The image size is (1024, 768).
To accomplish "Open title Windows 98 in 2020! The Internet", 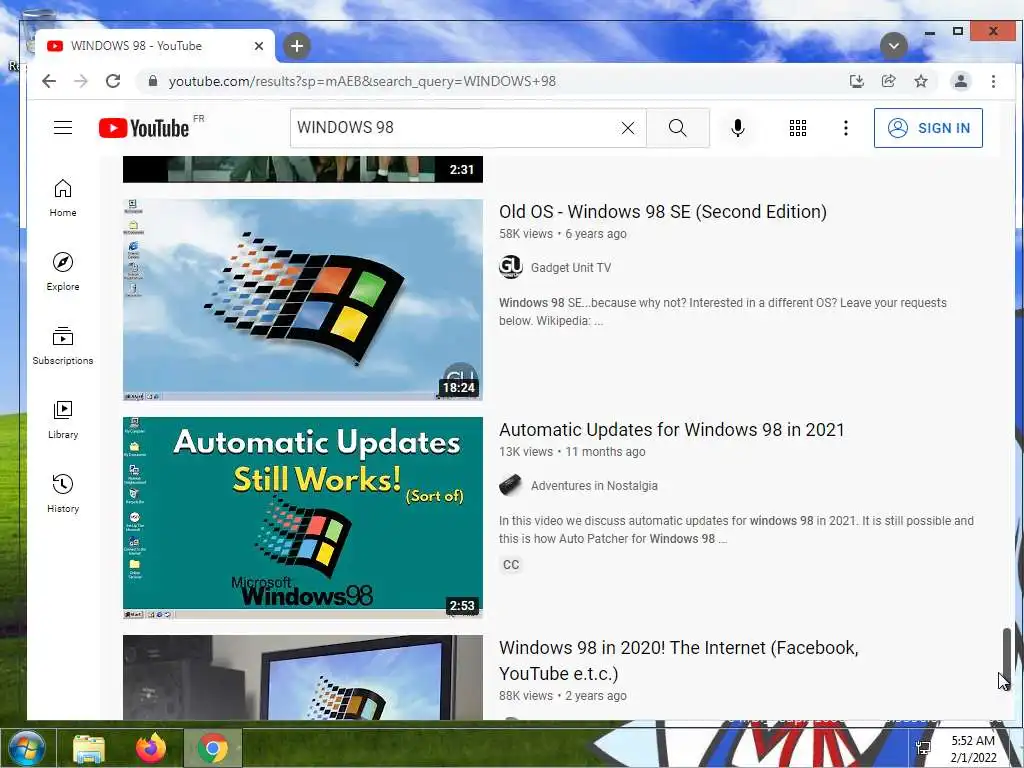I will (679, 660).
